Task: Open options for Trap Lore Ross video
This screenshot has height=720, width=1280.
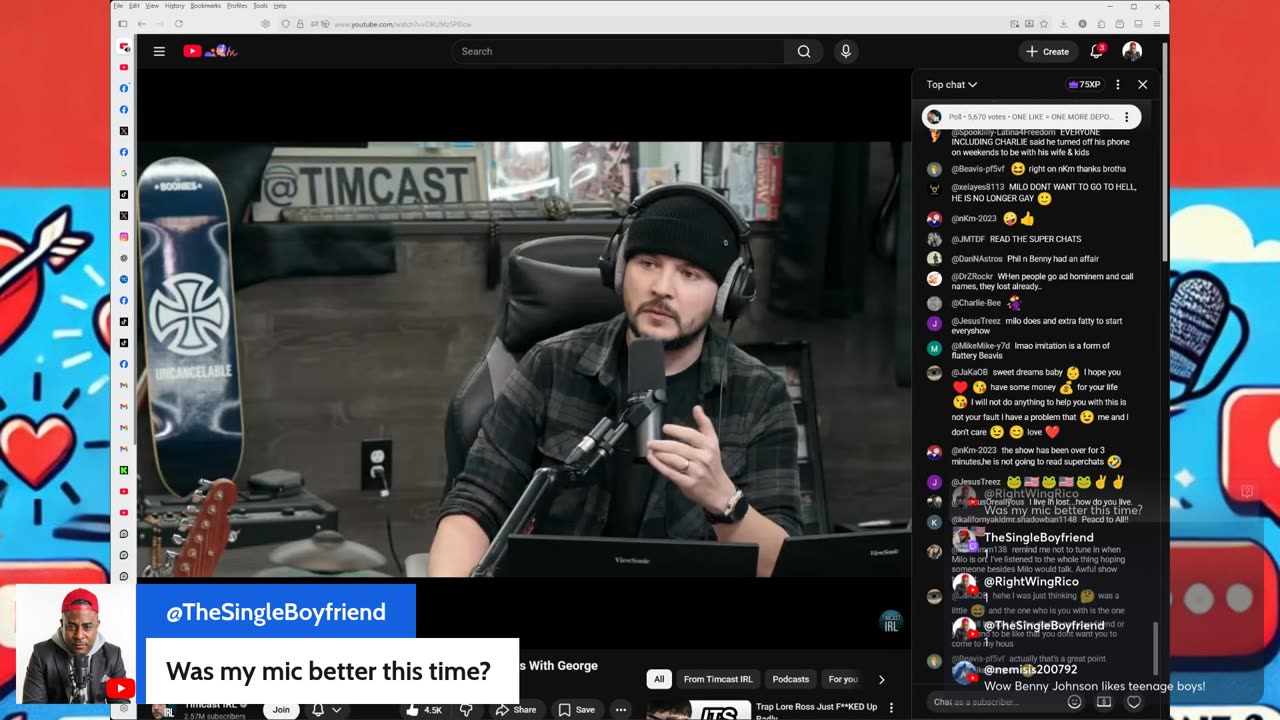Action: [x=891, y=708]
